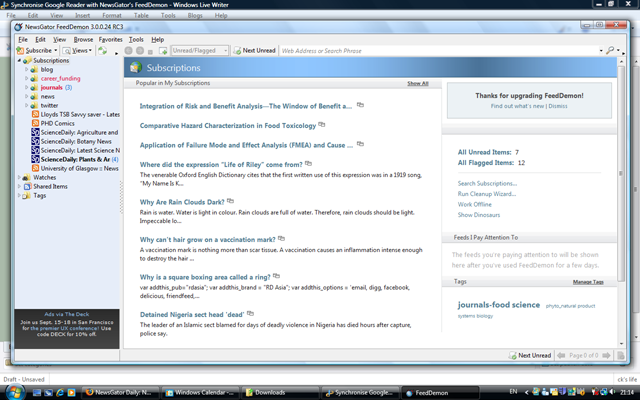Select ScienceDaily: Plants & Ar feed
This screenshot has height=400, width=640.
(75, 159)
